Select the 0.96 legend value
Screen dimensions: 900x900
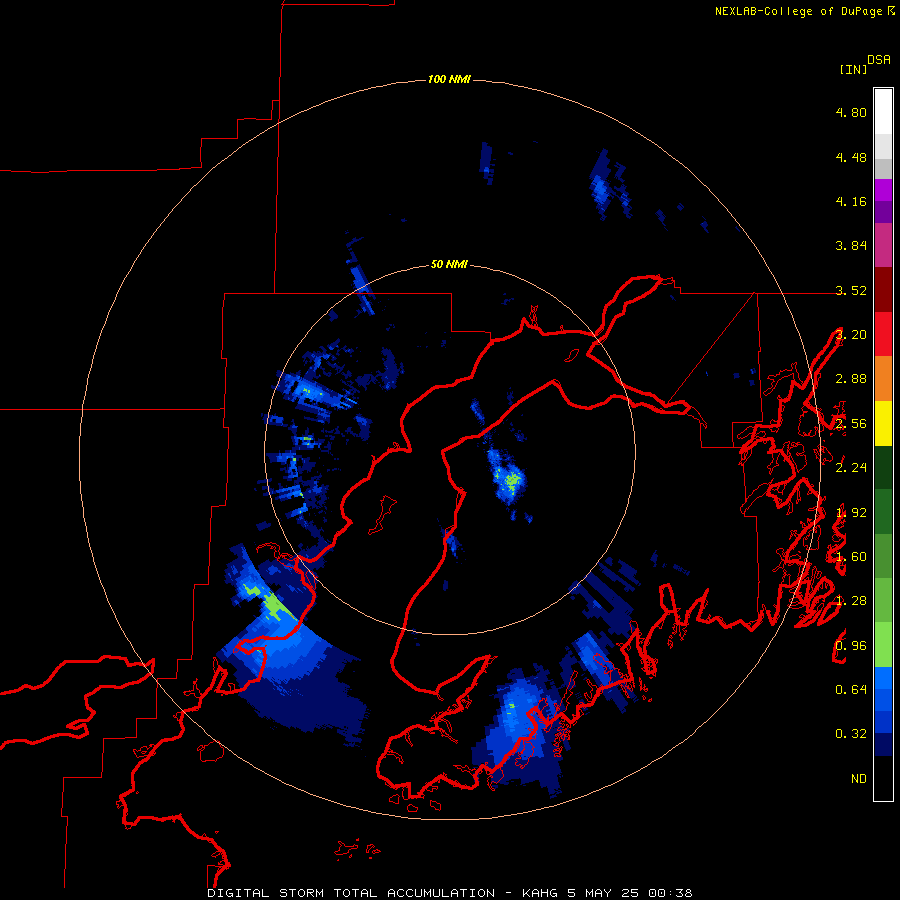click(851, 646)
